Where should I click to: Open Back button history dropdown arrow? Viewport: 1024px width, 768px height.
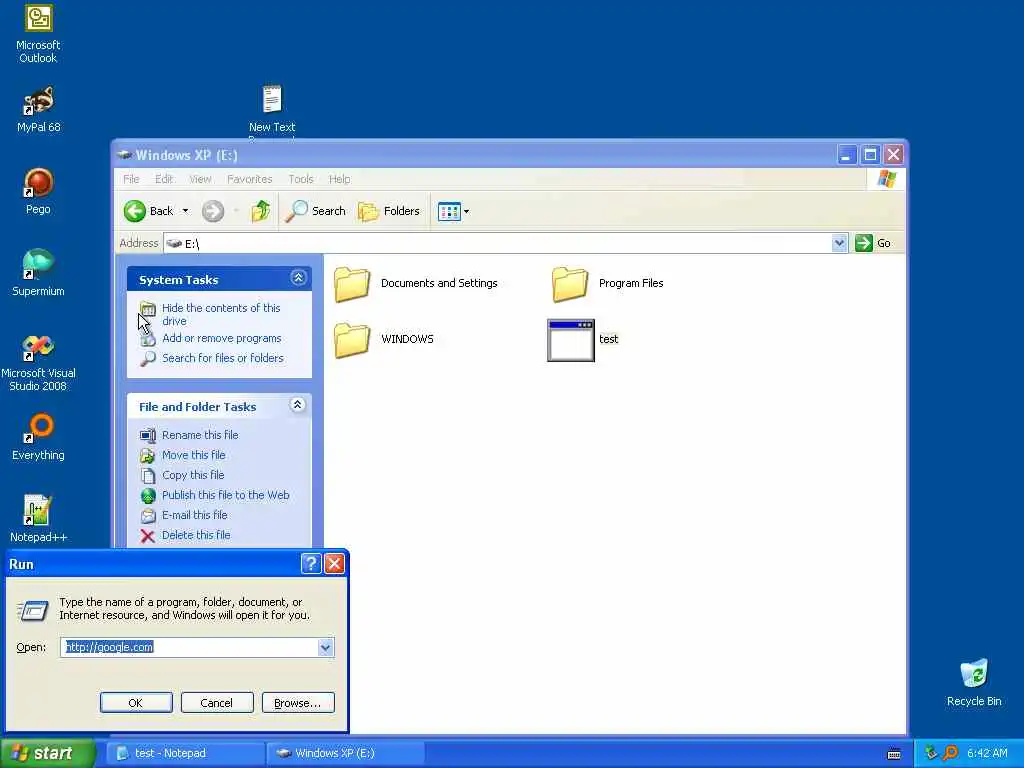point(185,211)
